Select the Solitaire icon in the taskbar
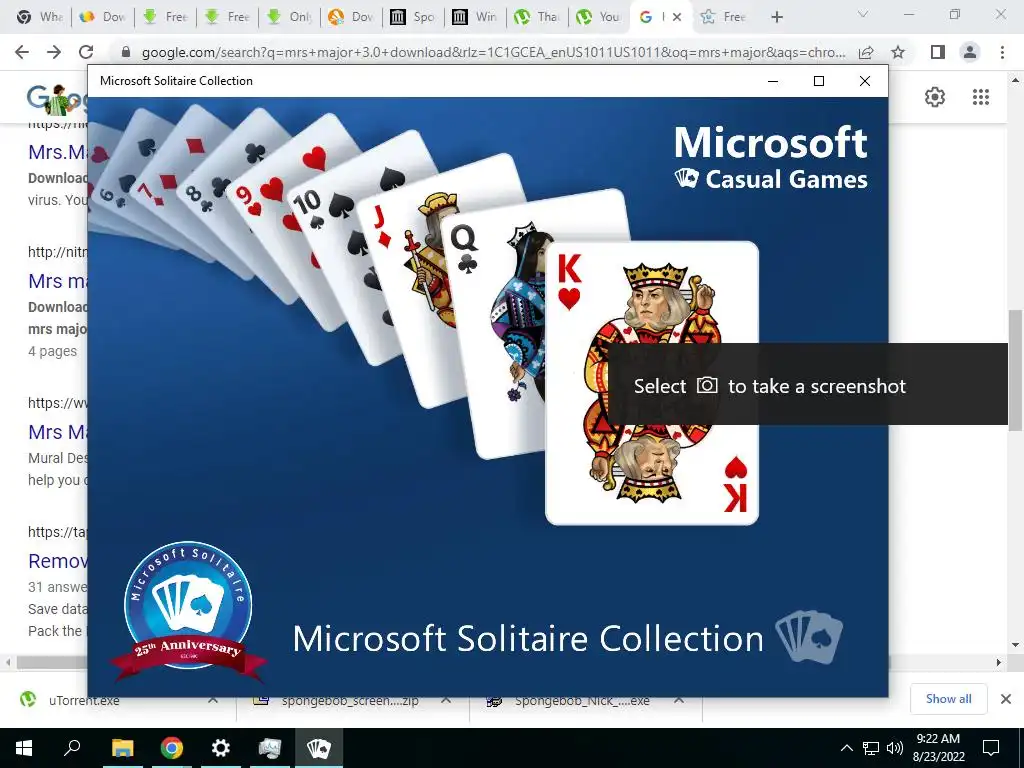The image size is (1024, 768). coord(319,748)
